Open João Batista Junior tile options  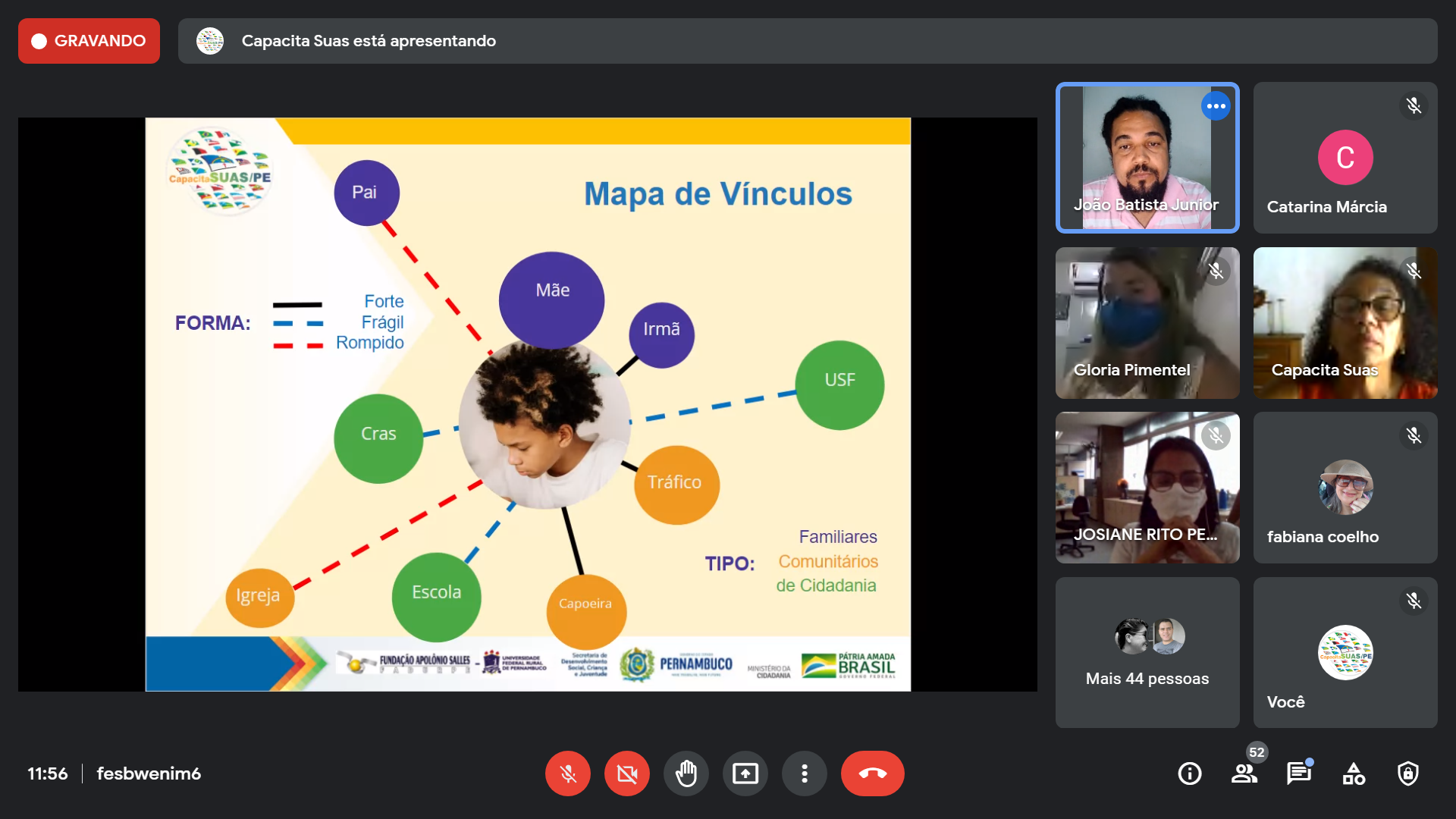1216,106
